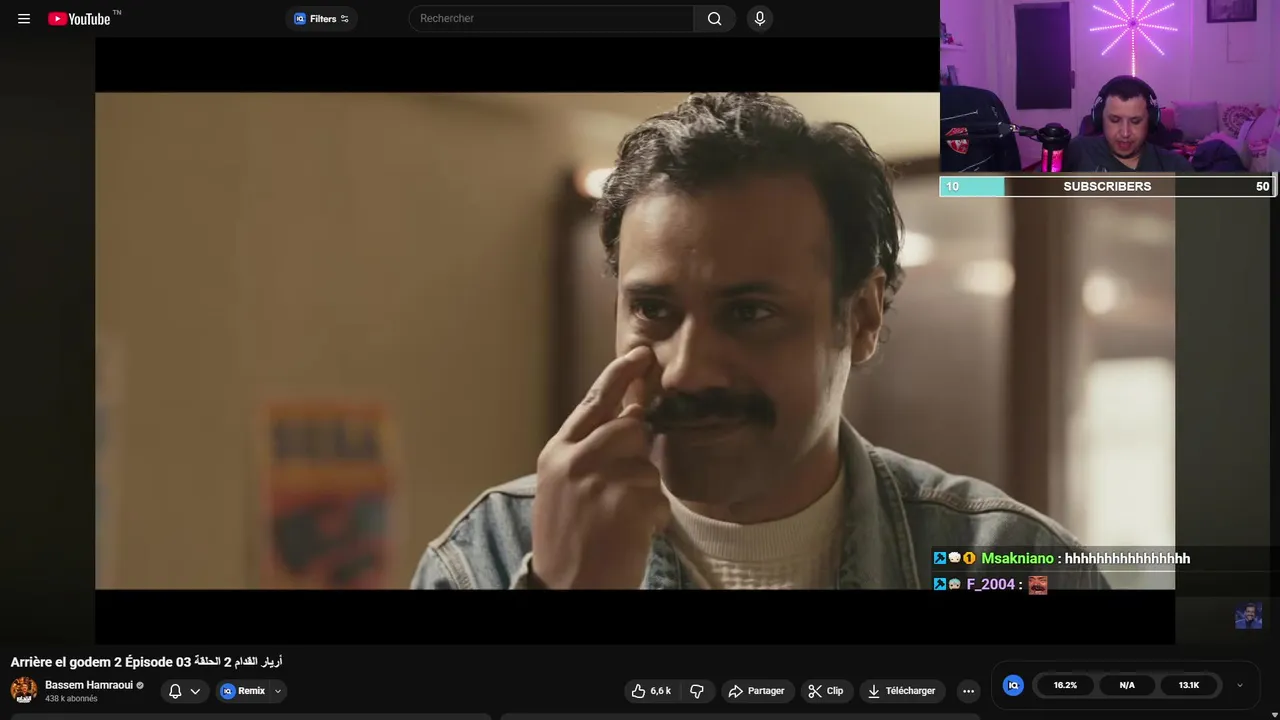Click the magnifier search button
Screen dimensions: 1280x720
[714, 18]
